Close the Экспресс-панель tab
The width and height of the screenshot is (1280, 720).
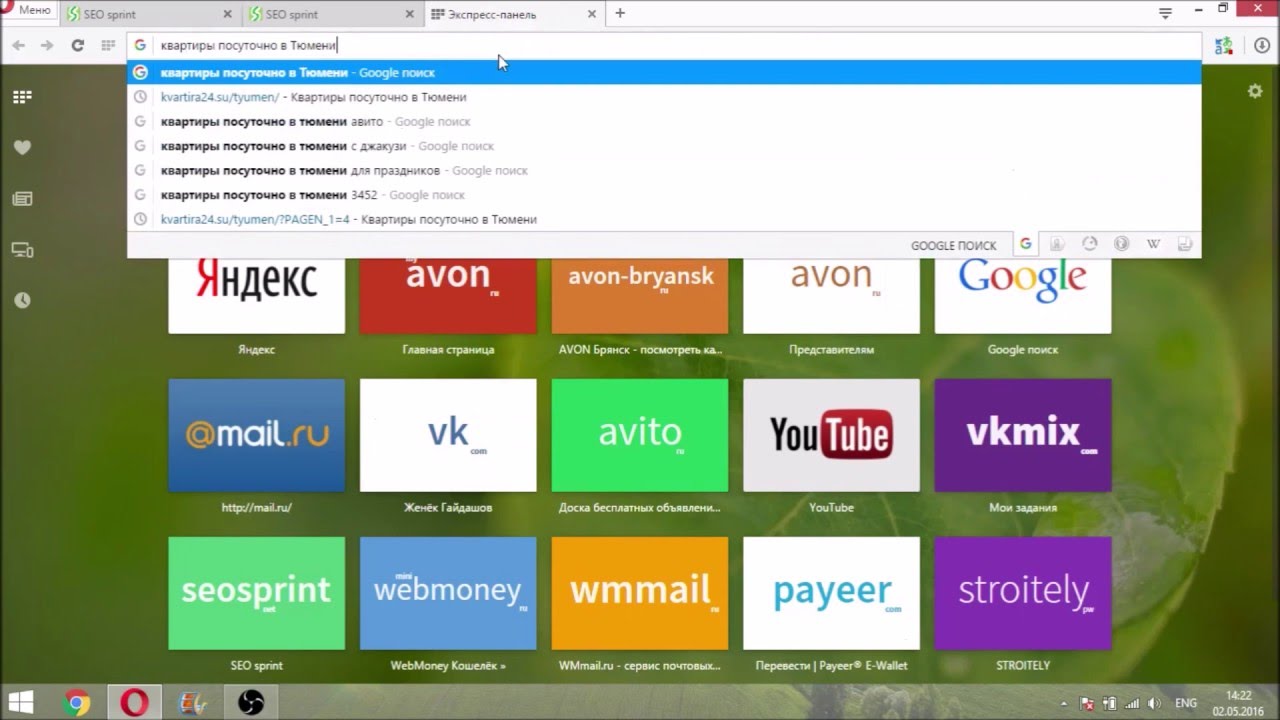point(592,14)
